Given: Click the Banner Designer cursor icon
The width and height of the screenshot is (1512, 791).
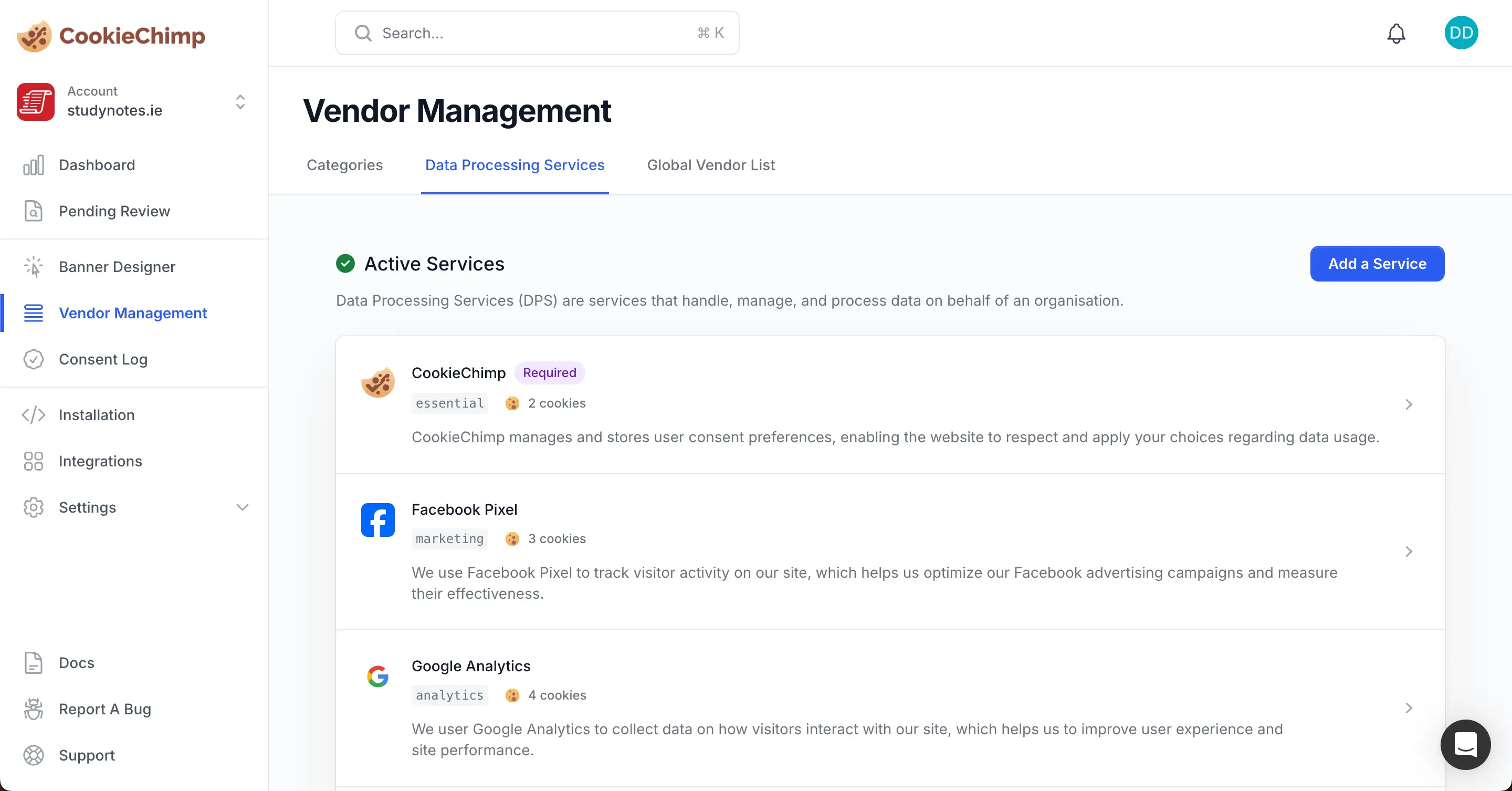Looking at the screenshot, I should pyautogui.click(x=34, y=267).
